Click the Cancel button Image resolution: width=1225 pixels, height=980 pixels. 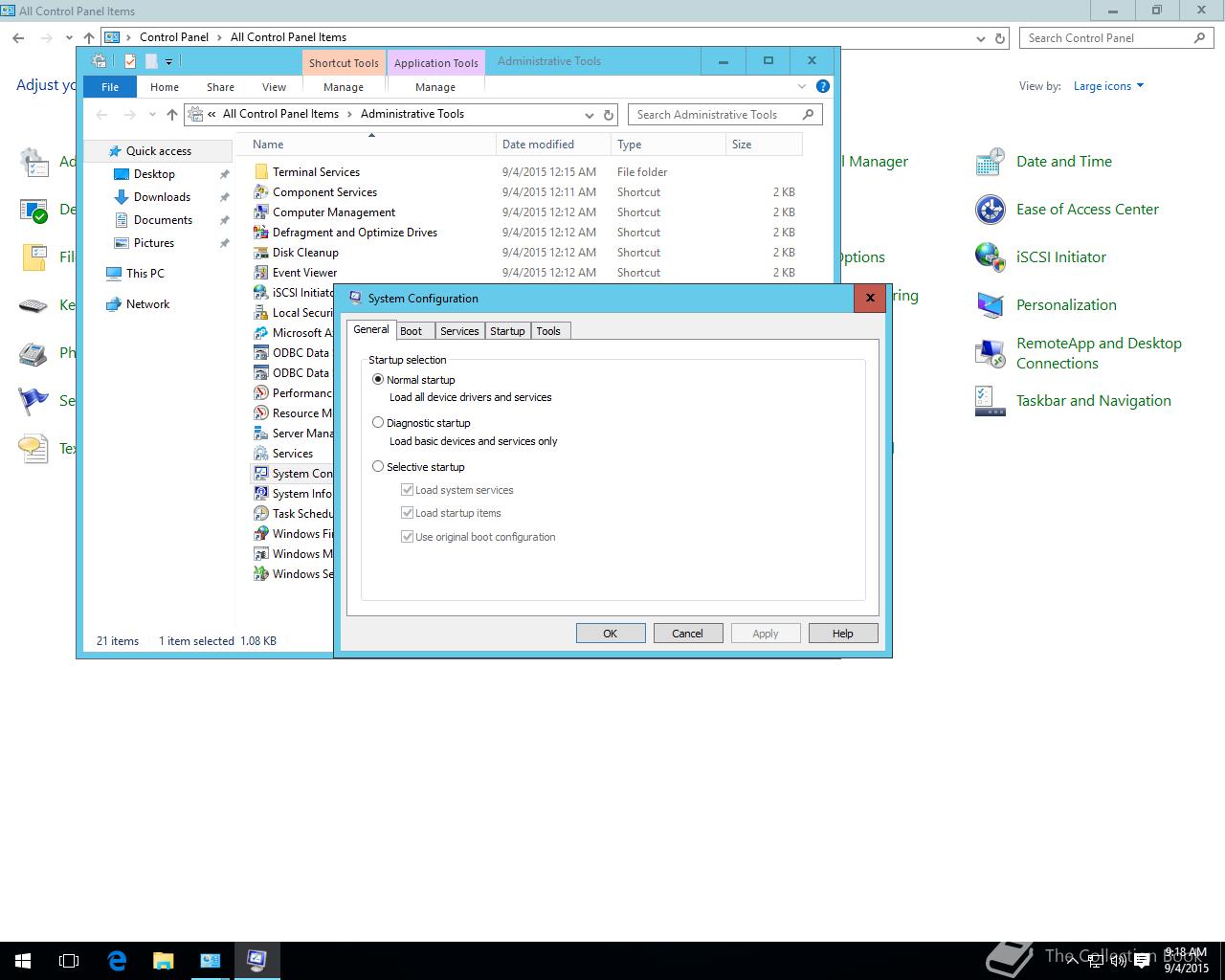pos(688,634)
